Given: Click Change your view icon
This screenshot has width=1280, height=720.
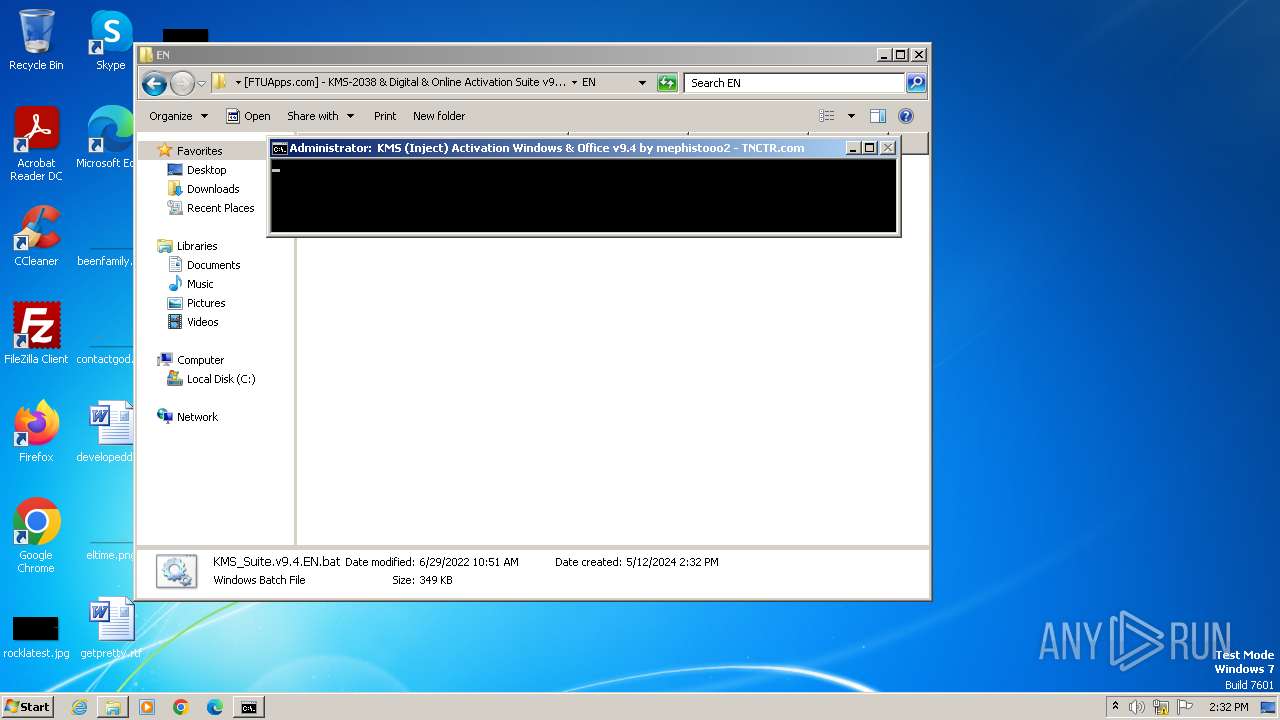Looking at the screenshot, I should tap(826, 116).
